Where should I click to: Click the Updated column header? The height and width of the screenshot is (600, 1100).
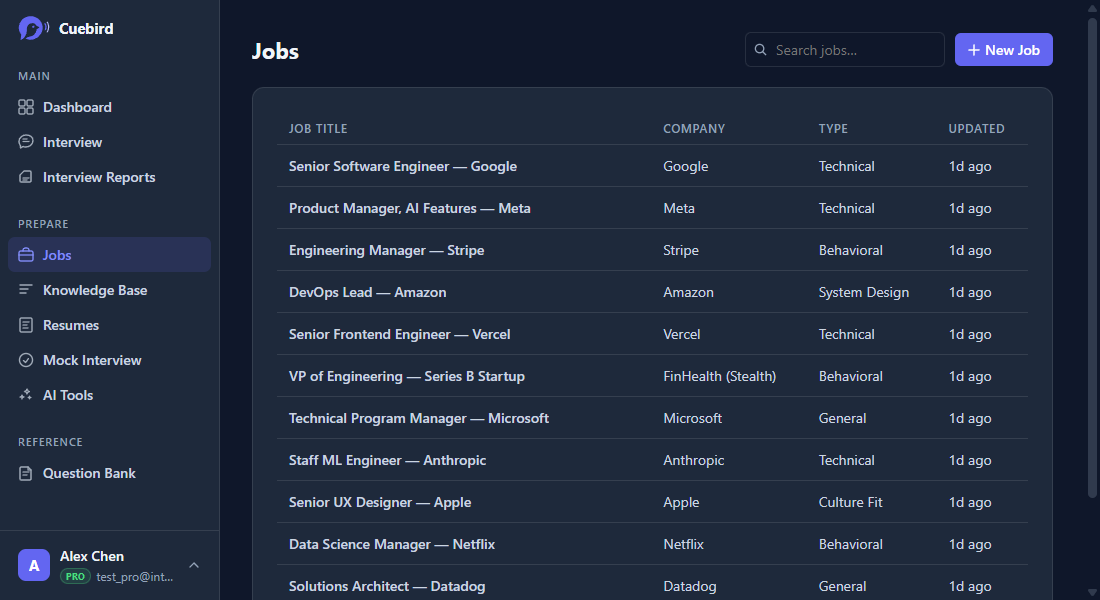[x=976, y=128]
